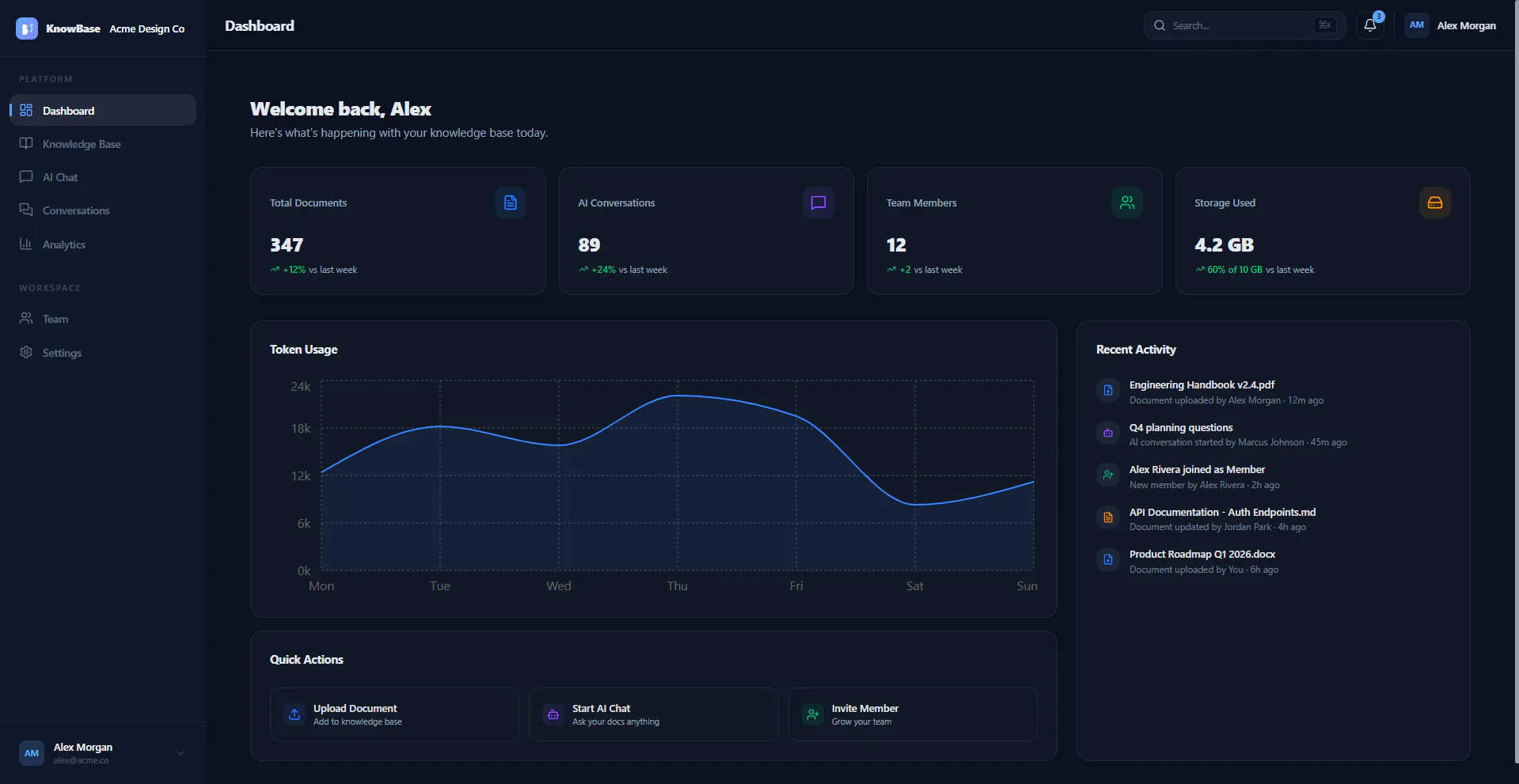The height and width of the screenshot is (784, 1519).
Task: Click the Settings gear icon in sidebar
Action: point(26,352)
